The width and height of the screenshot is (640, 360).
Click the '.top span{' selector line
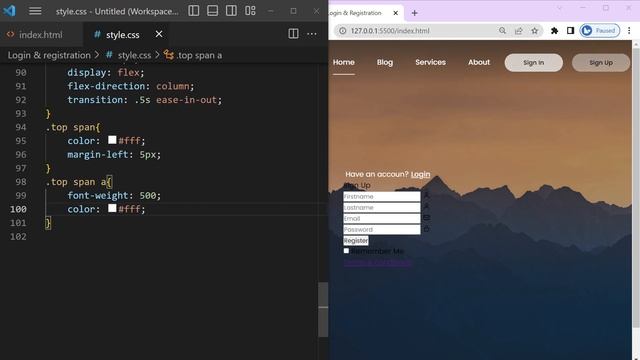pos(73,127)
